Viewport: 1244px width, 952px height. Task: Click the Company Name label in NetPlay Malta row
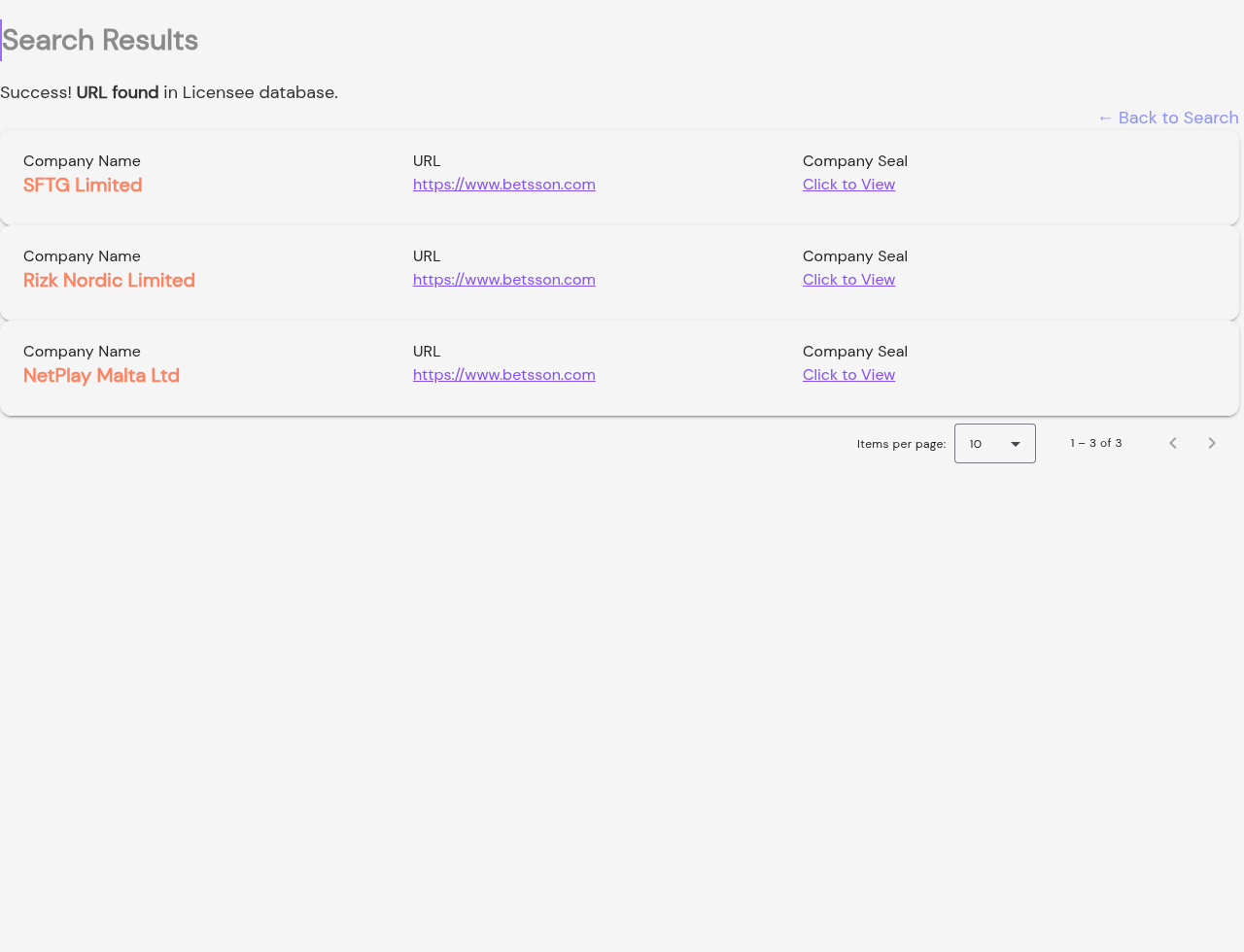click(x=82, y=352)
